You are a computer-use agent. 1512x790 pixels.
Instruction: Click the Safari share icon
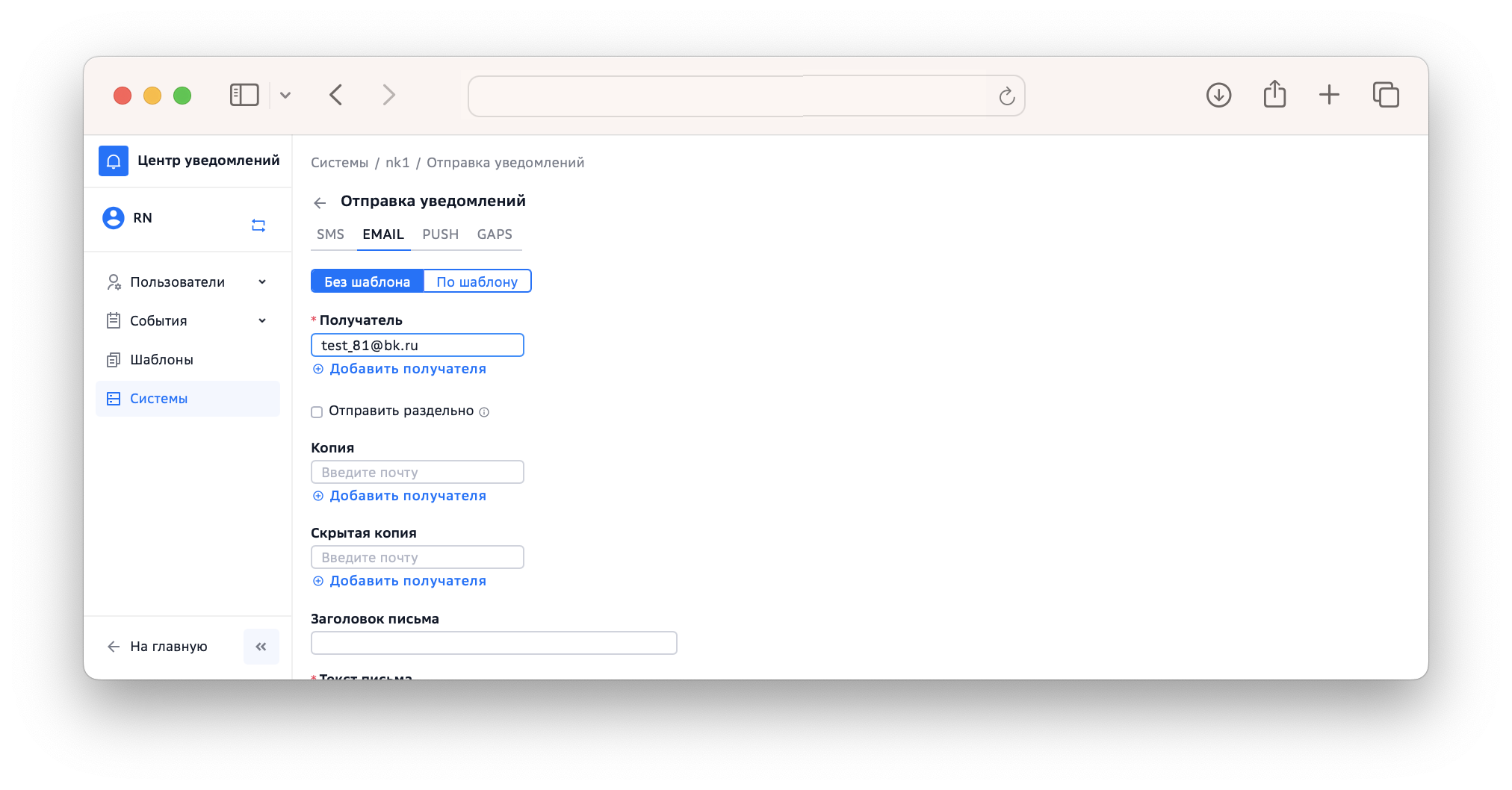(1274, 94)
